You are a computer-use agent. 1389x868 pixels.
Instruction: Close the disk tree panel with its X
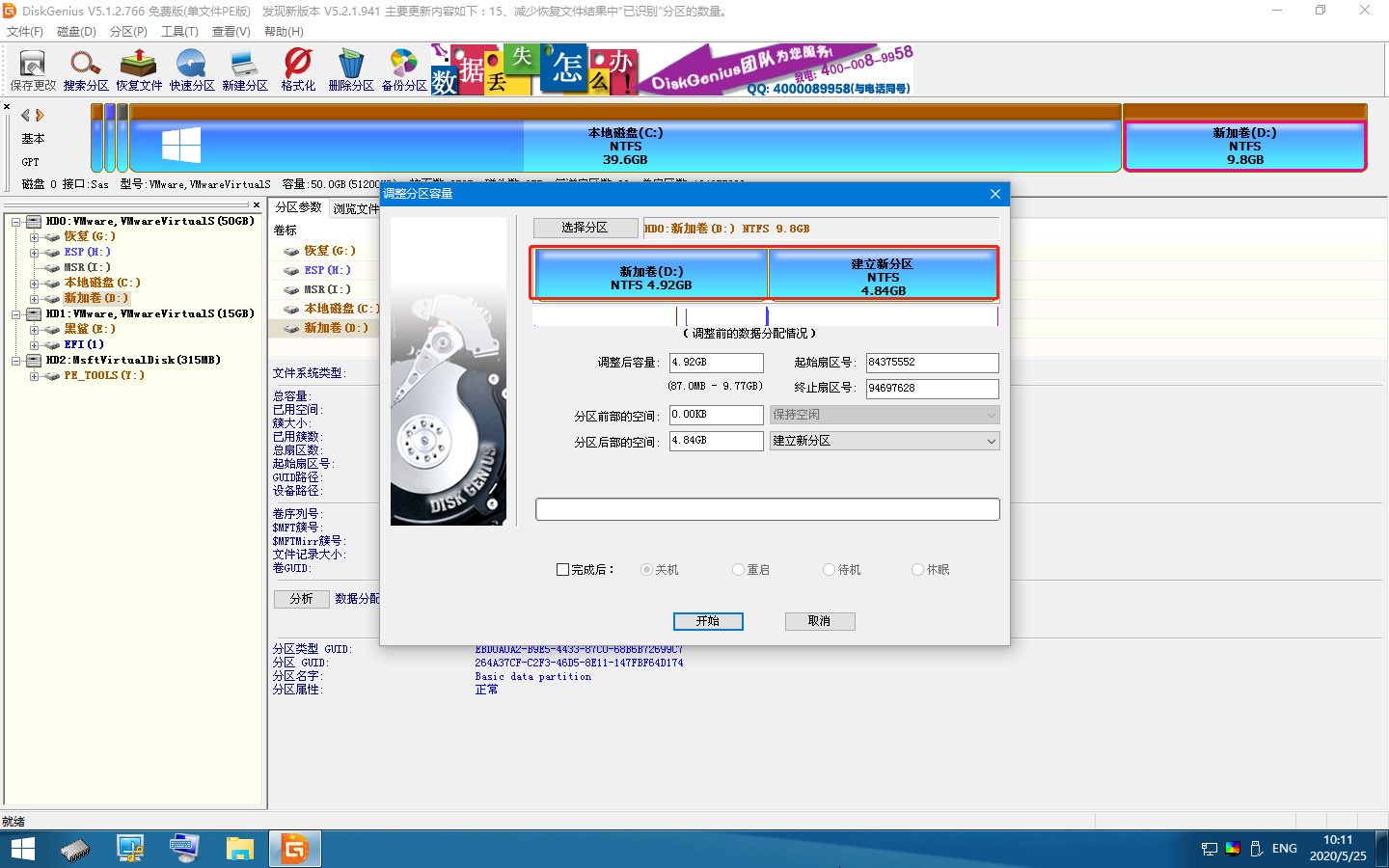(257, 204)
